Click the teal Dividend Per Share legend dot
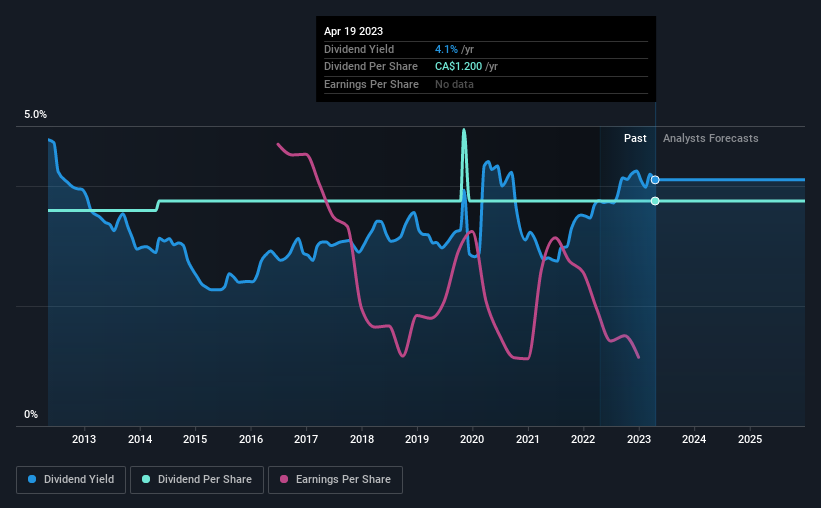The width and height of the screenshot is (821, 508). (146, 479)
